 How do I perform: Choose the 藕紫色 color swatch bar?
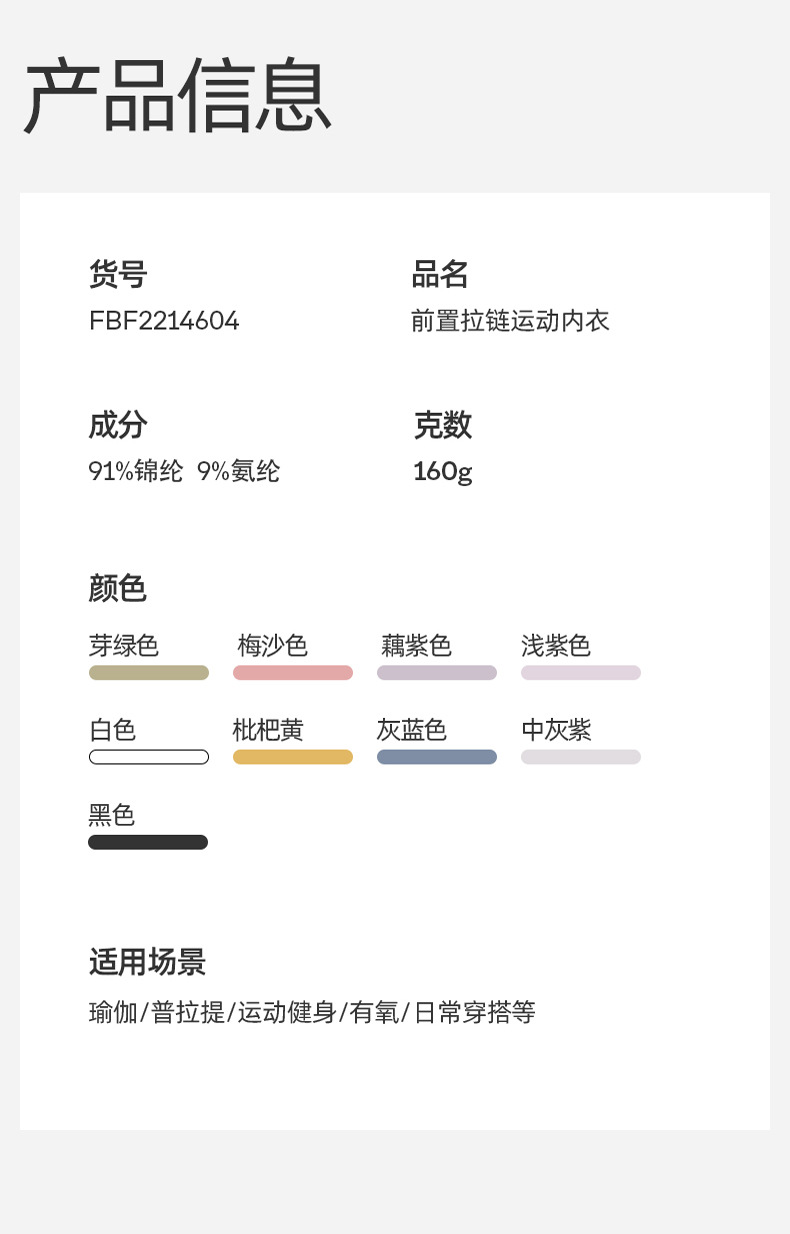[x=437, y=673]
